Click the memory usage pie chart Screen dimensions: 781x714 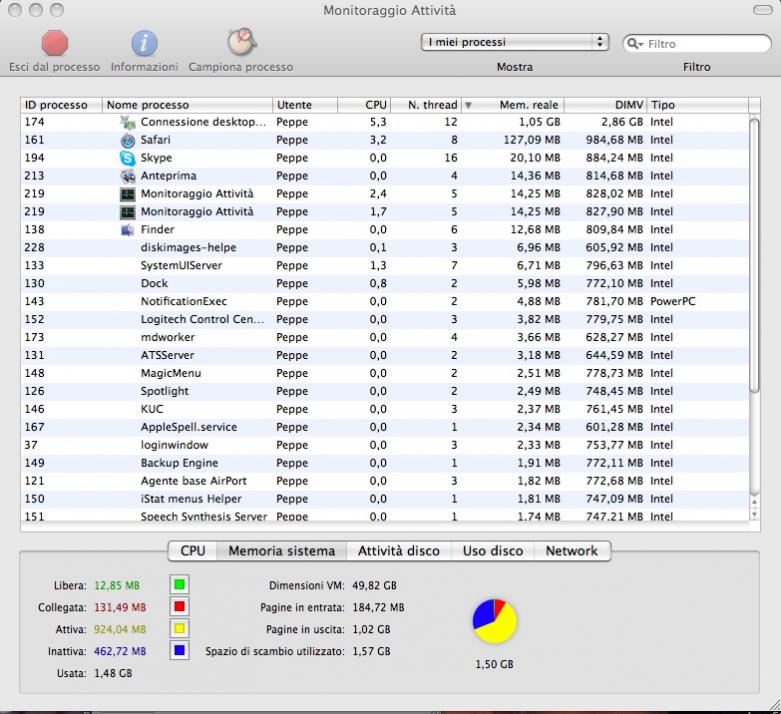(495, 621)
